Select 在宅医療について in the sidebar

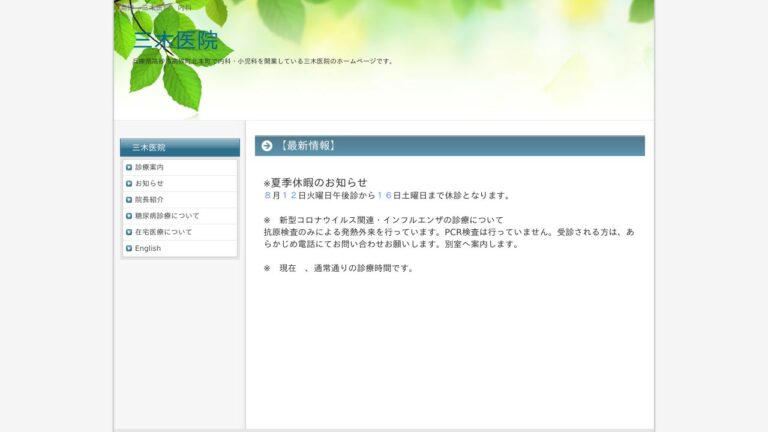164,231
